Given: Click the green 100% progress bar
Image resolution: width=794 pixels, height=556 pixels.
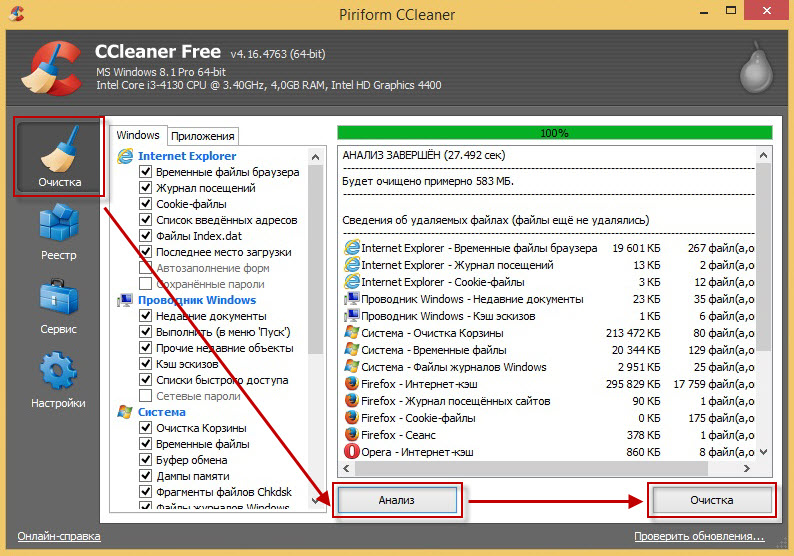Looking at the screenshot, I should (x=554, y=132).
